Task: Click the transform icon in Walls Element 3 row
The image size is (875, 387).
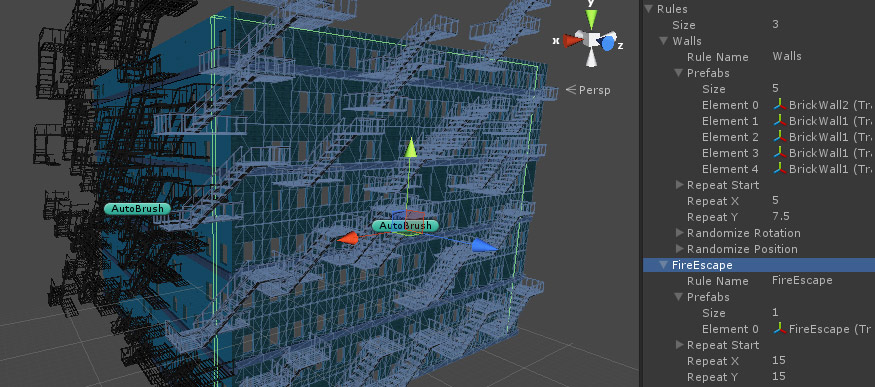Action: [780, 153]
